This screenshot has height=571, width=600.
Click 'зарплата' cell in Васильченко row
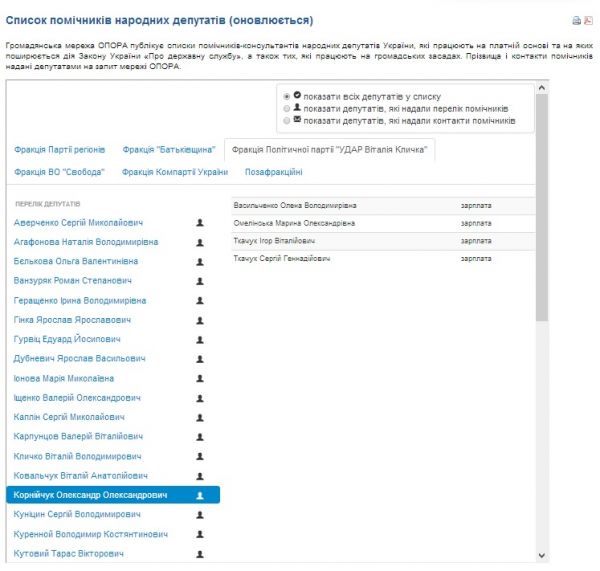476,206
